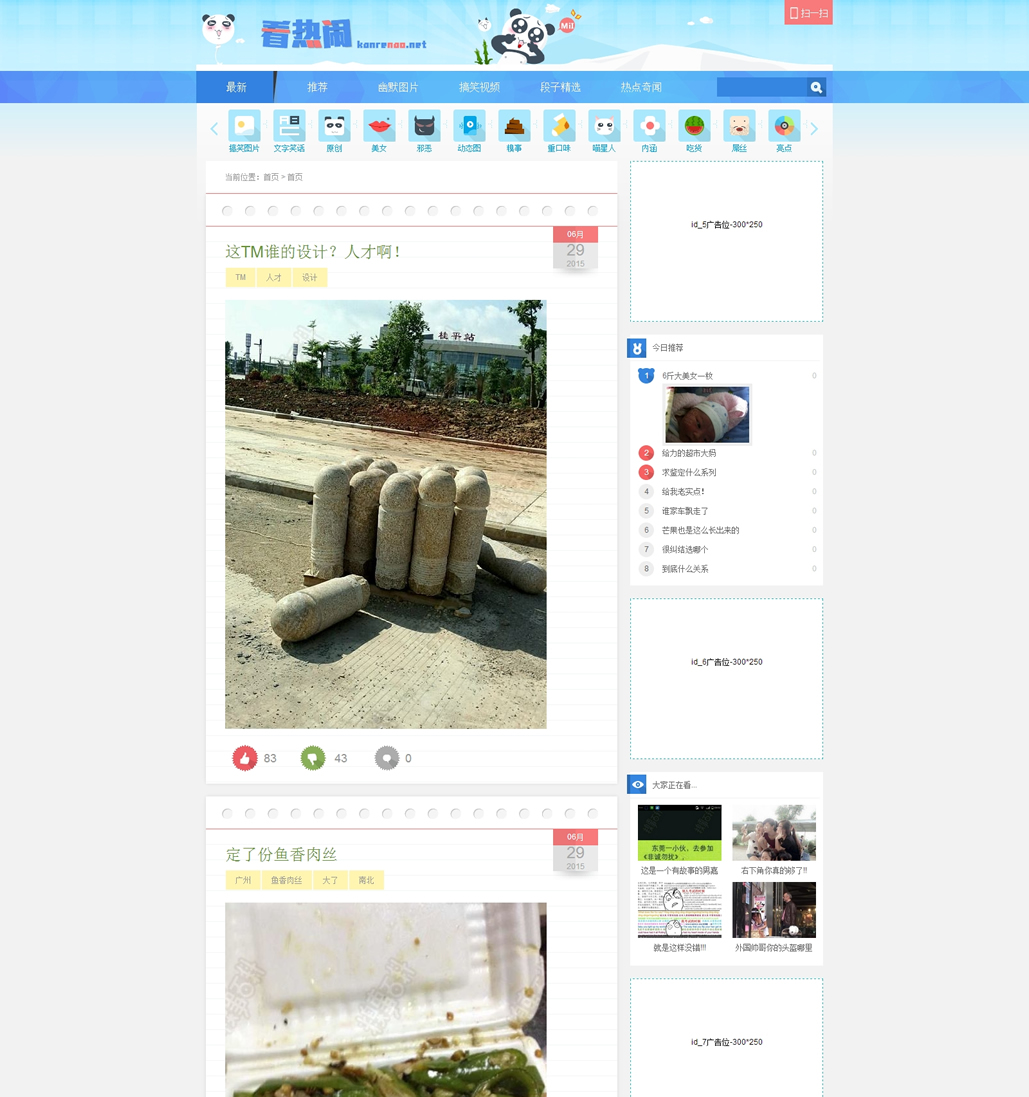1029x1097 pixels.
Task: Dislike the post with thumbs-down showing 43
Action: point(313,758)
